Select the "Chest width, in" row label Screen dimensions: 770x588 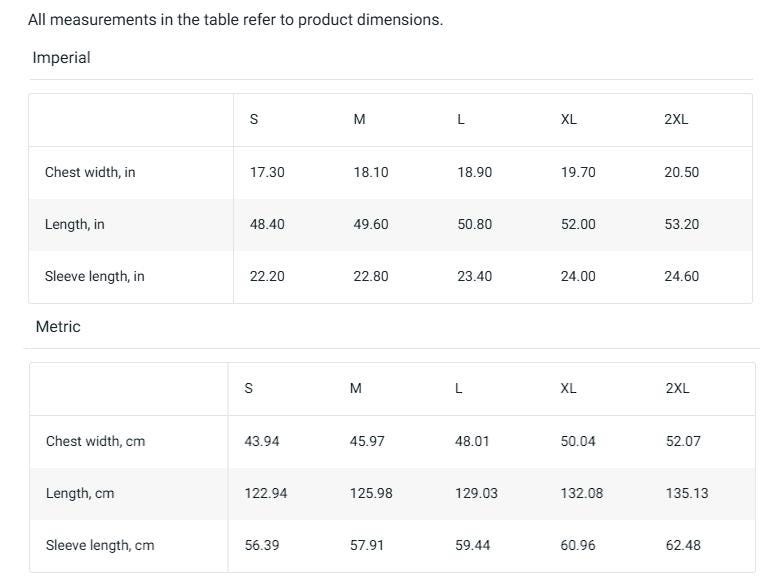[x=90, y=172]
